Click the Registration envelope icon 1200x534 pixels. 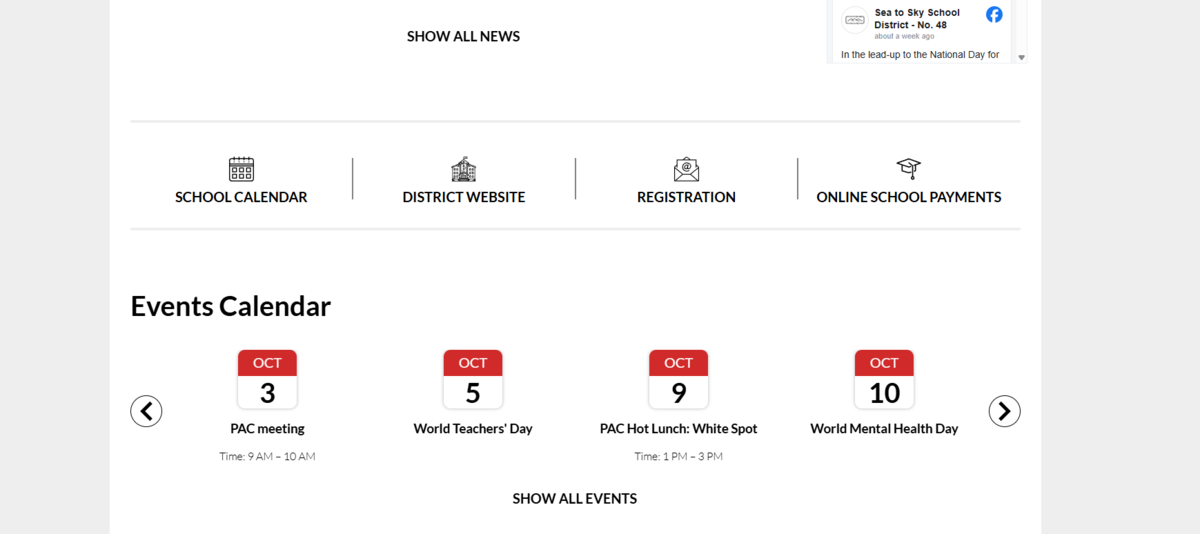(x=686, y=169)
